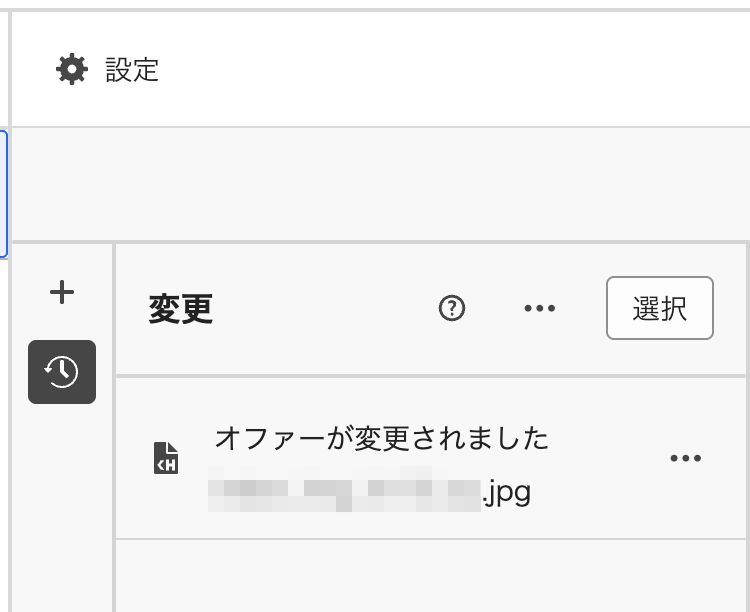Click the gray strip under the settings bar
Screen dimensions: 750x612
tap(380, 184)
